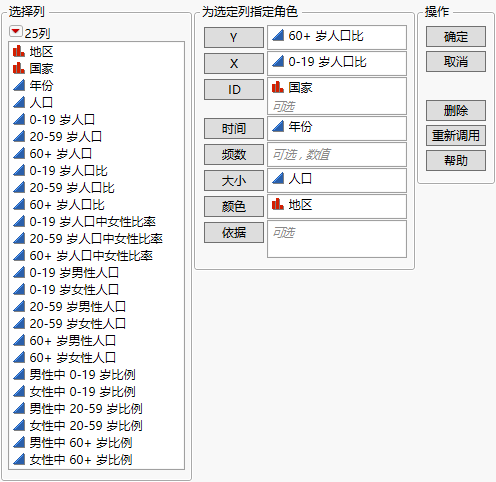The height and width of the screenshot is (482, 496).
Task: Click the continuous icon beside 年份 in column list
Action: coord(19,86)
